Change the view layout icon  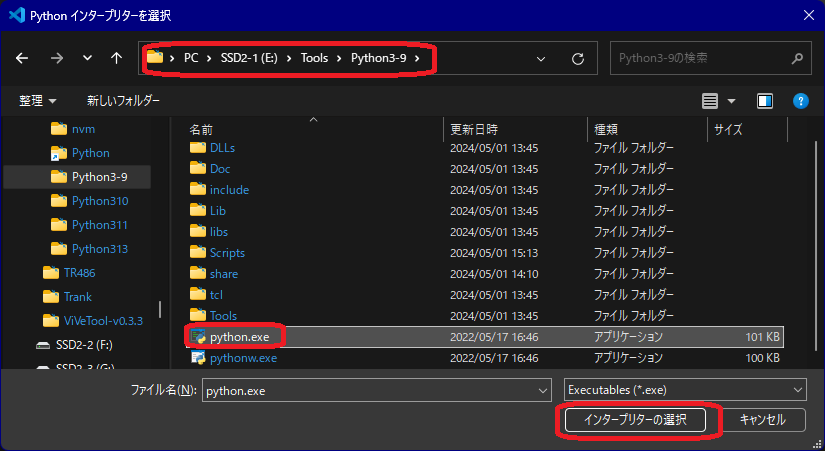point(710,101)
